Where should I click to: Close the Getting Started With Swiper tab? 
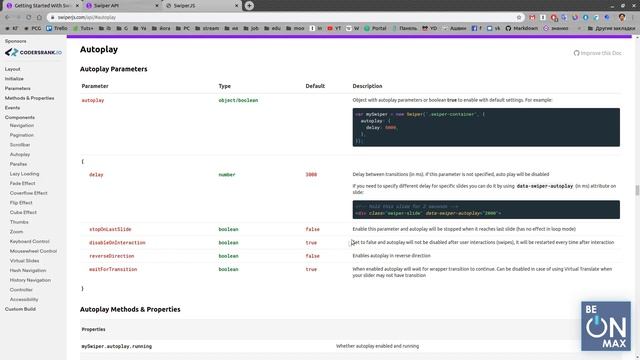coord(77,6)
